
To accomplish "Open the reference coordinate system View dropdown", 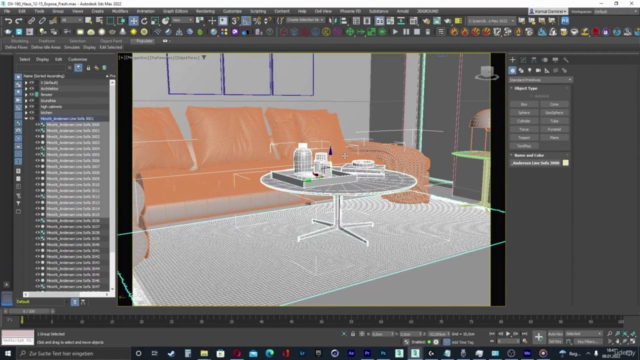I will 182,20.
